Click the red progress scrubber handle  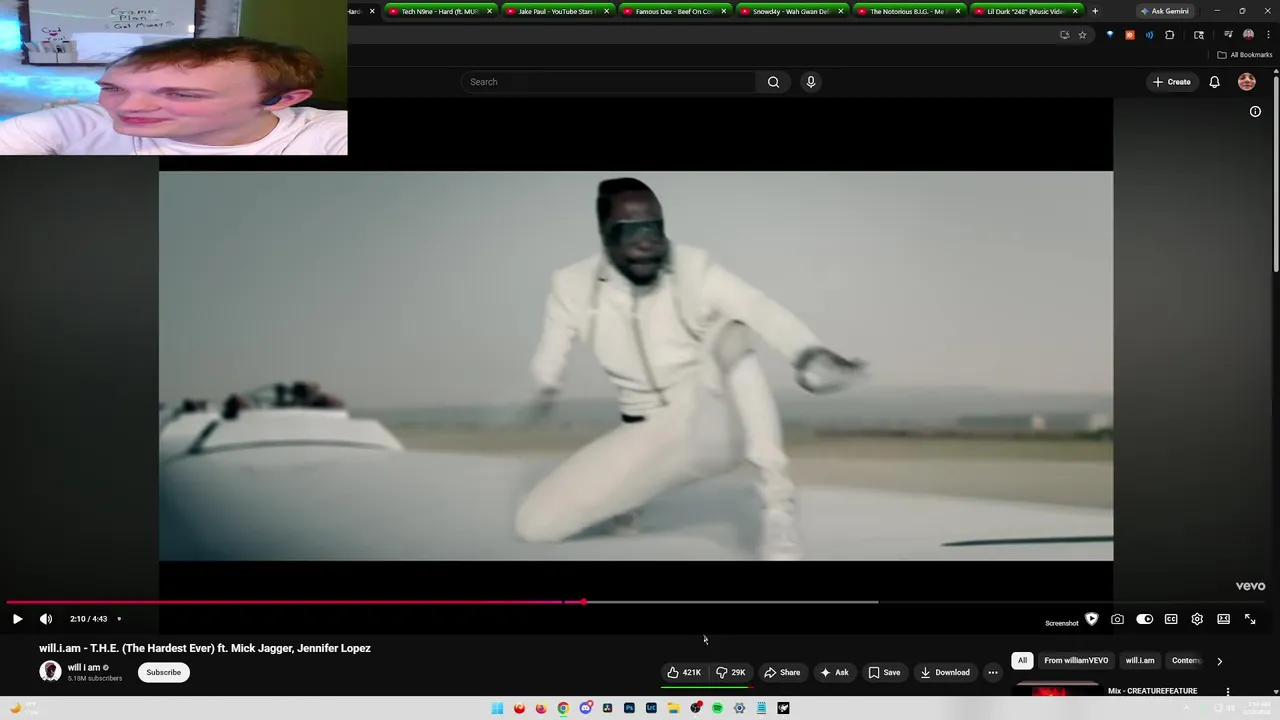tap(583, 602)
